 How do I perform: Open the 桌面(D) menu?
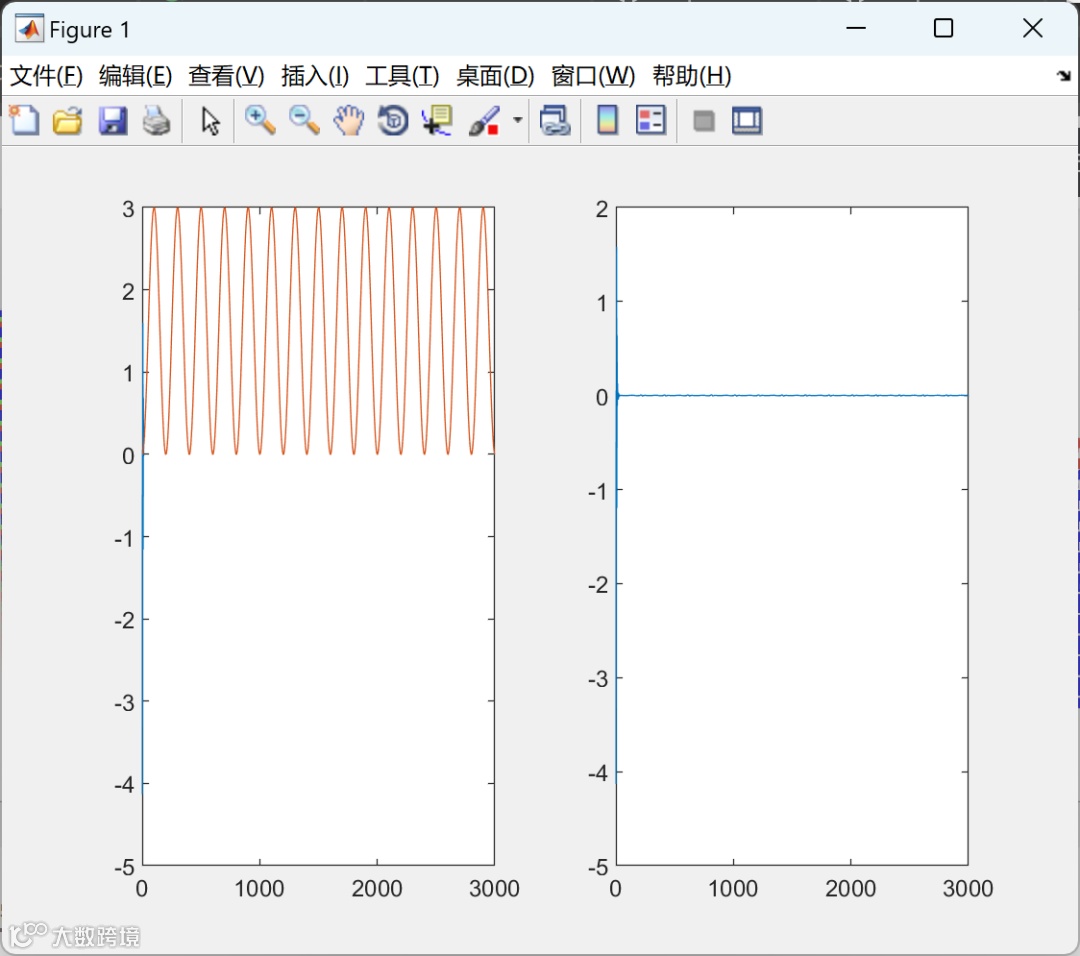[x=495, y=76]
